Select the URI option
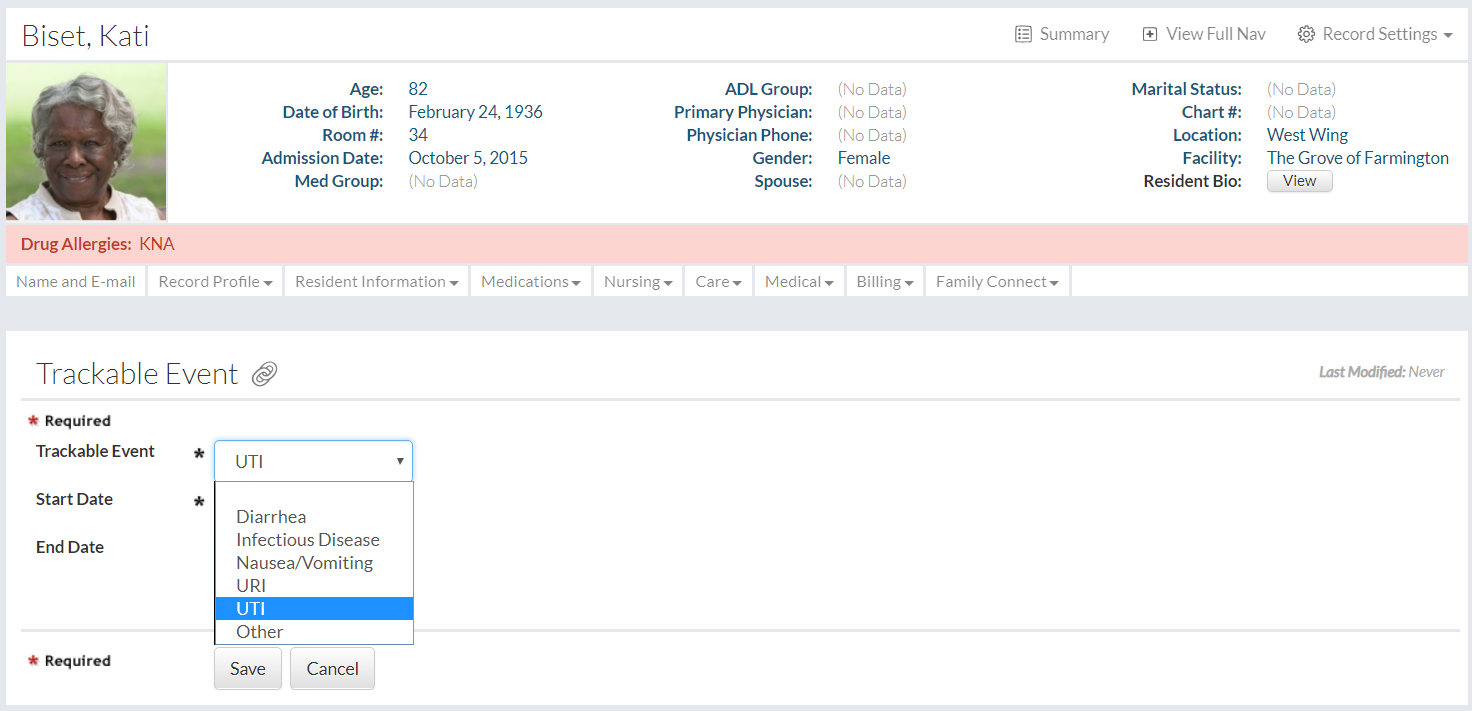 coord(251,586)
